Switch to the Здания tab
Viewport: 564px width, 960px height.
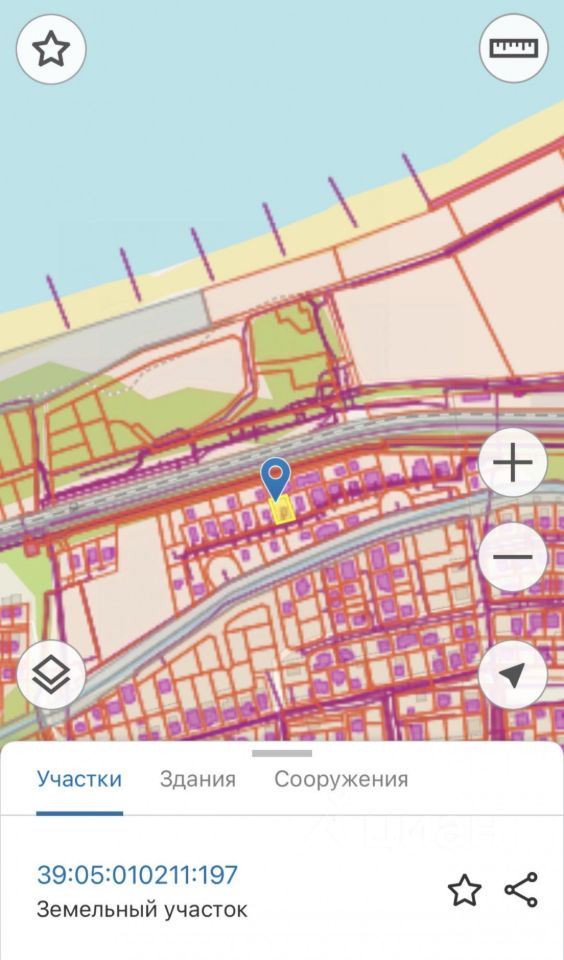pyautogui.click(x=198, y=779)
